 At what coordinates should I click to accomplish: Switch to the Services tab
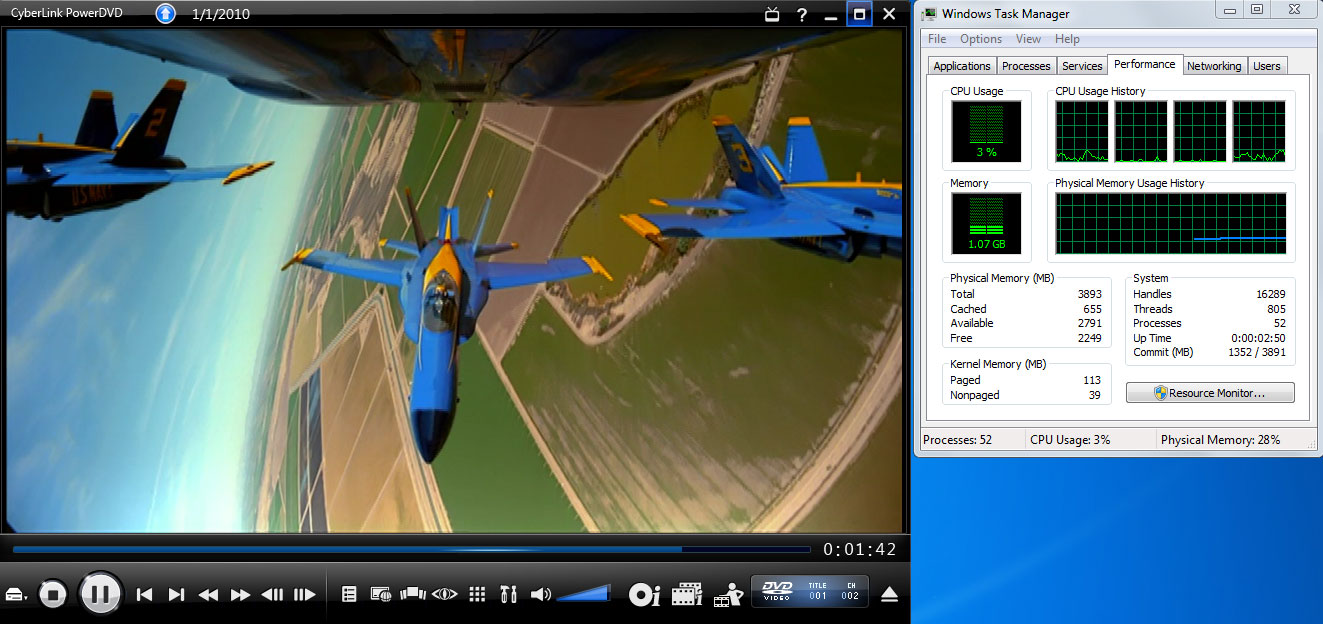1082,66
